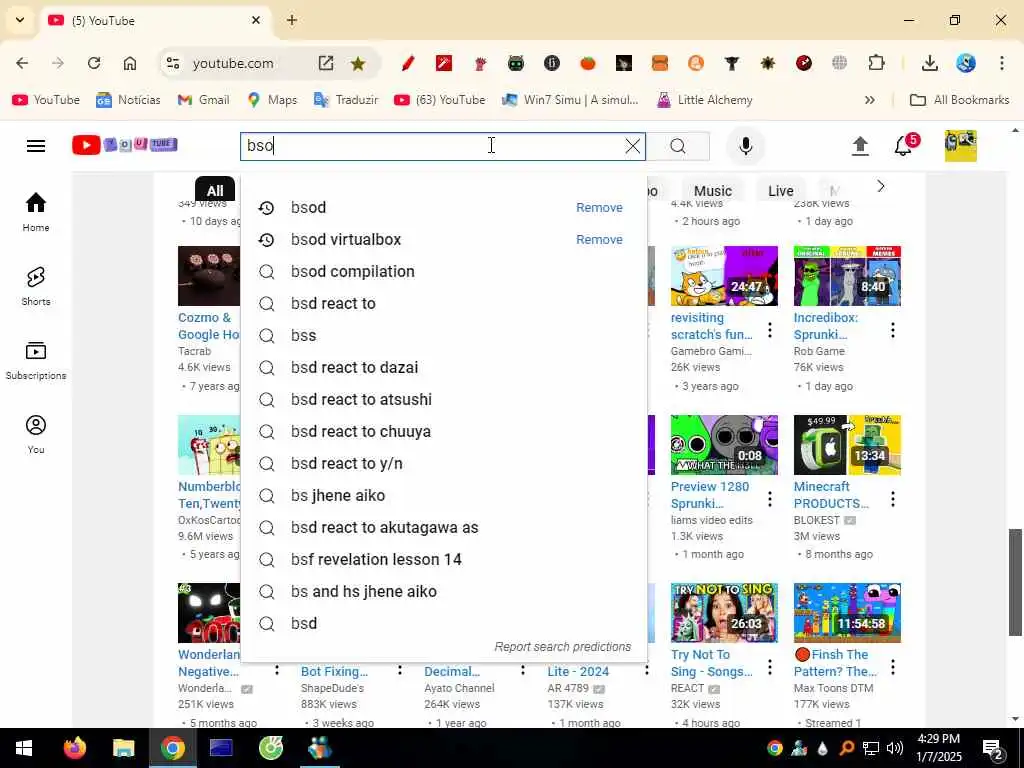
Task: Open the notifications bell
Action: 904,146
